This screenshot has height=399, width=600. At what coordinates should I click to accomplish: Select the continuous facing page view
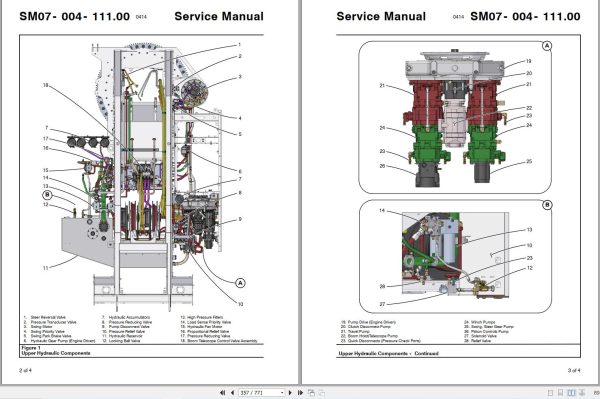pyautogui.click(x=582, y=392)
